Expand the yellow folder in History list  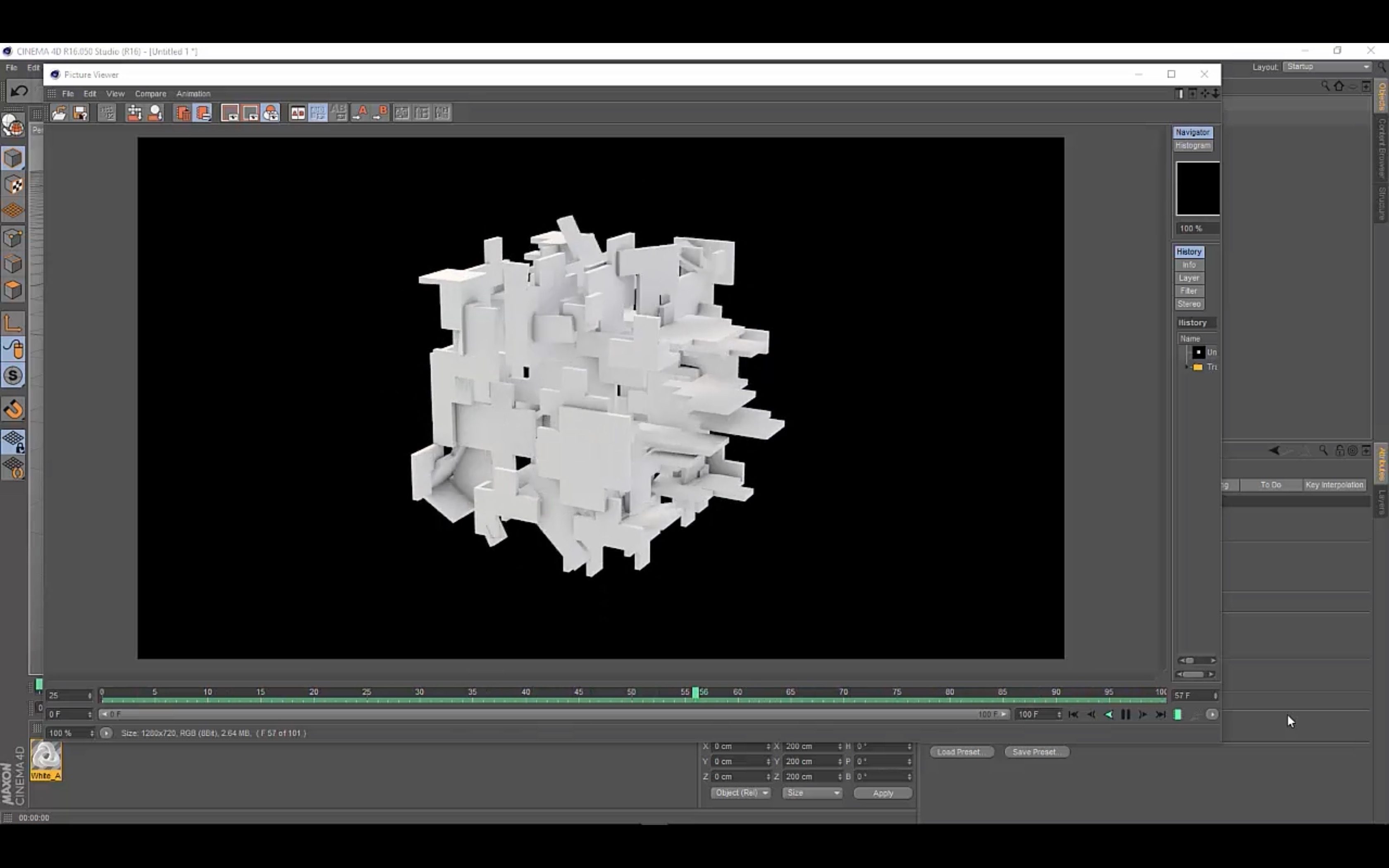coord(1188,367)
